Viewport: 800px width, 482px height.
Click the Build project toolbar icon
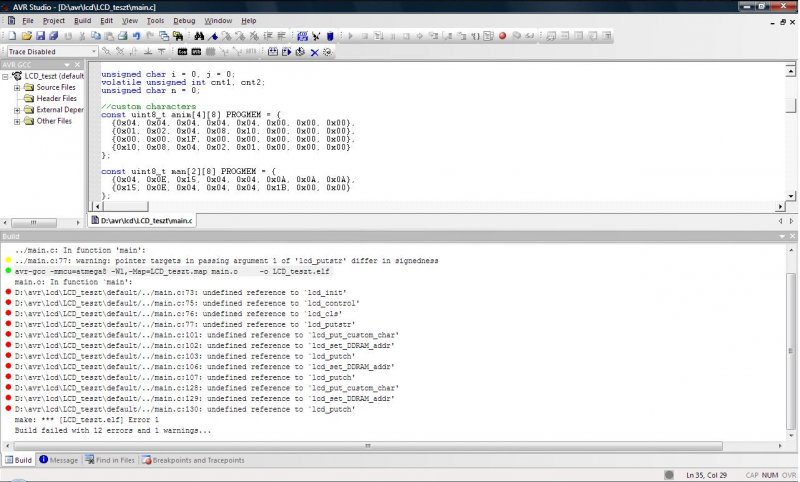click(x=303, y=36)
